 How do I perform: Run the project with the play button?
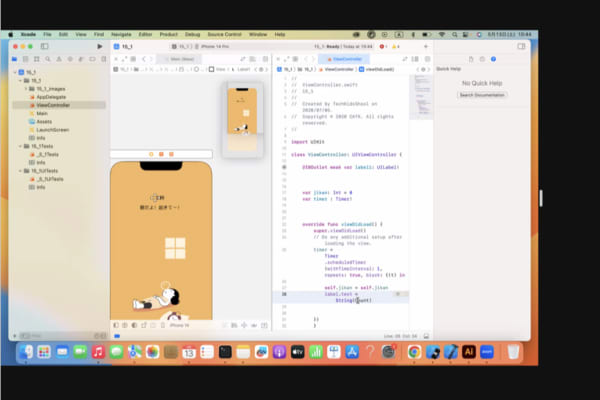click(99, 46)
